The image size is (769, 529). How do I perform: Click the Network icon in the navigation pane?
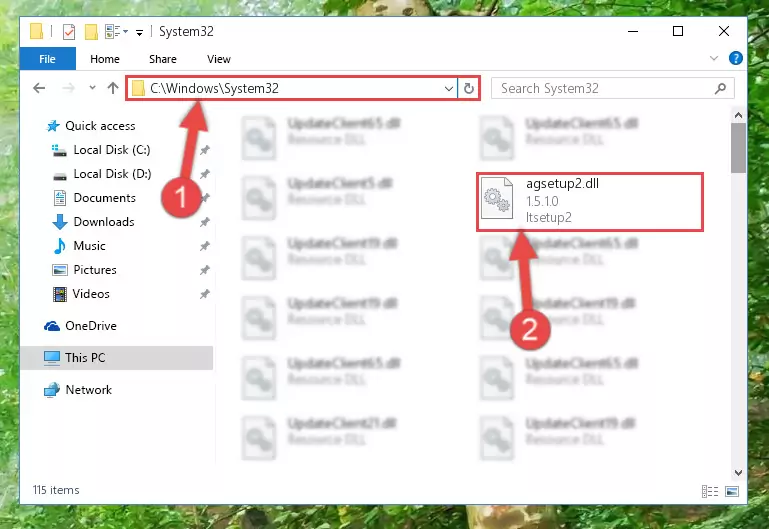click(51, 390)
